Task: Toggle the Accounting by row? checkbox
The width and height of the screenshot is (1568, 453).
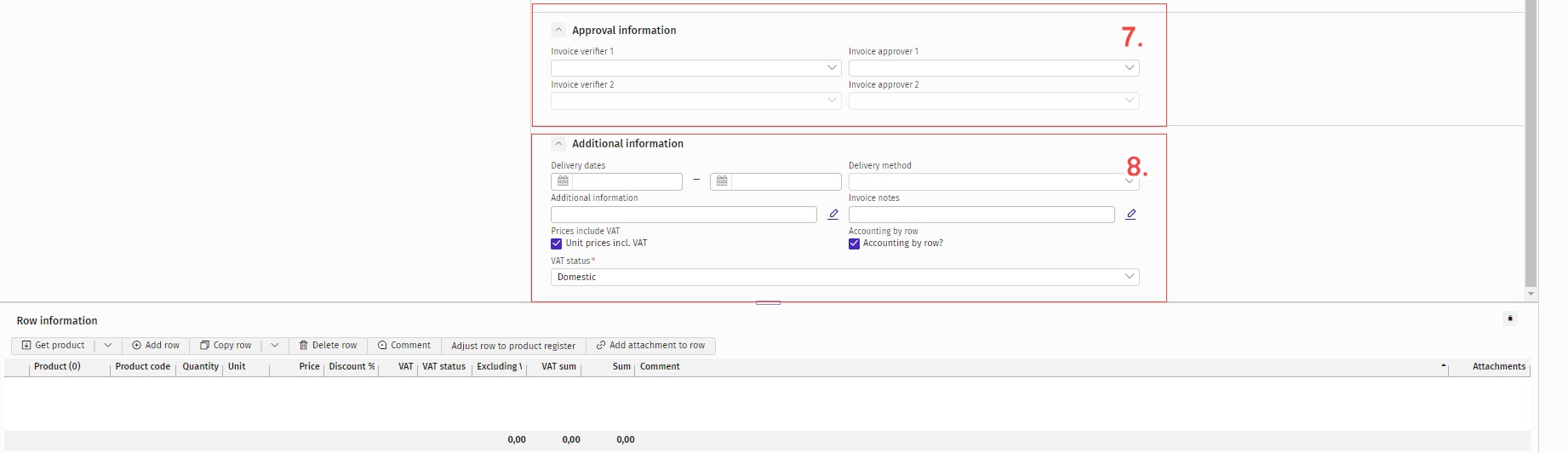Action: [x=854, y=244]
